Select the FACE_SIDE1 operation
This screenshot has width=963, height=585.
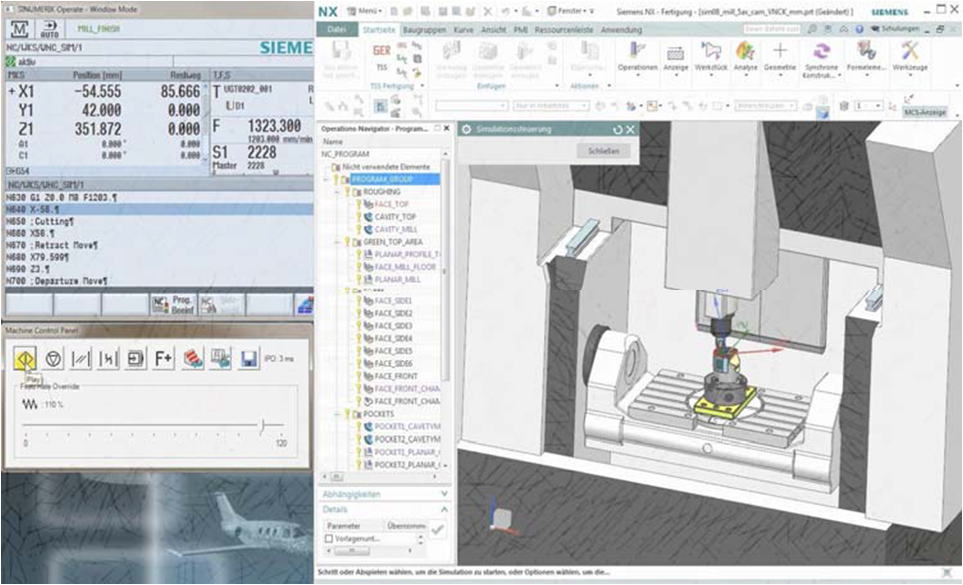pyautogui.click(x=393, y=301)
